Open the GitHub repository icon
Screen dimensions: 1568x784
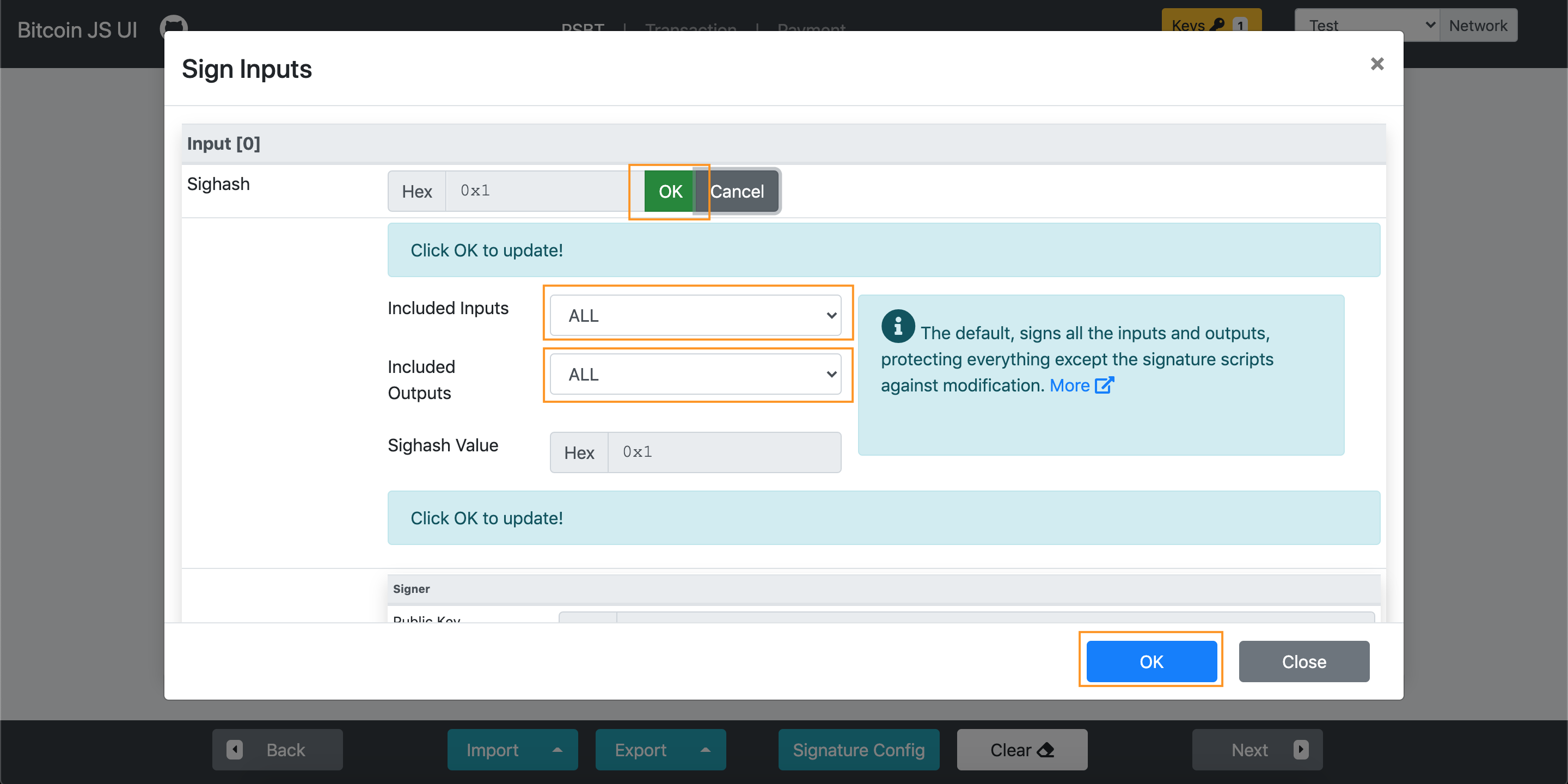174,26
